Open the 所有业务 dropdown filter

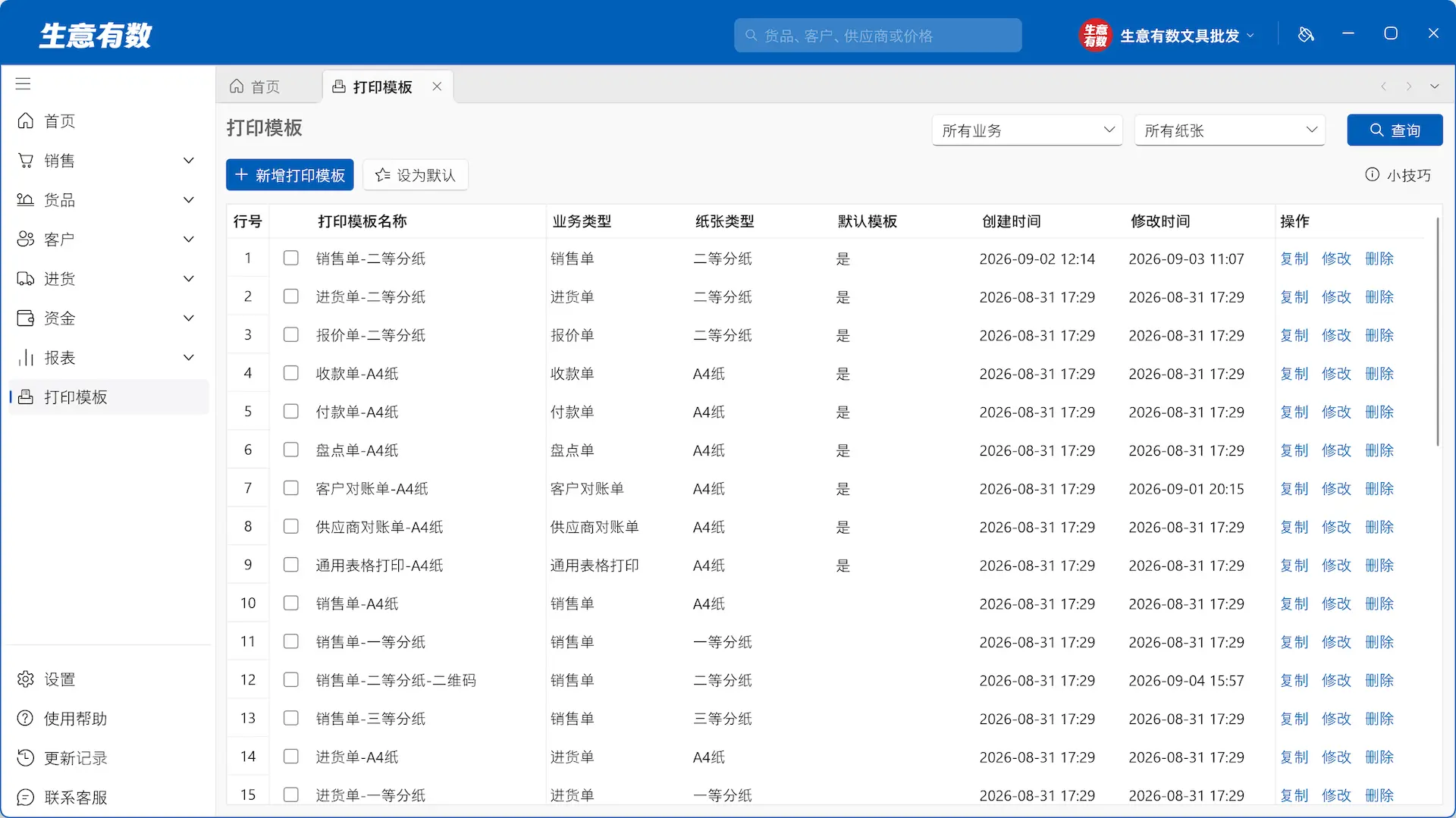click(1027, 130)
